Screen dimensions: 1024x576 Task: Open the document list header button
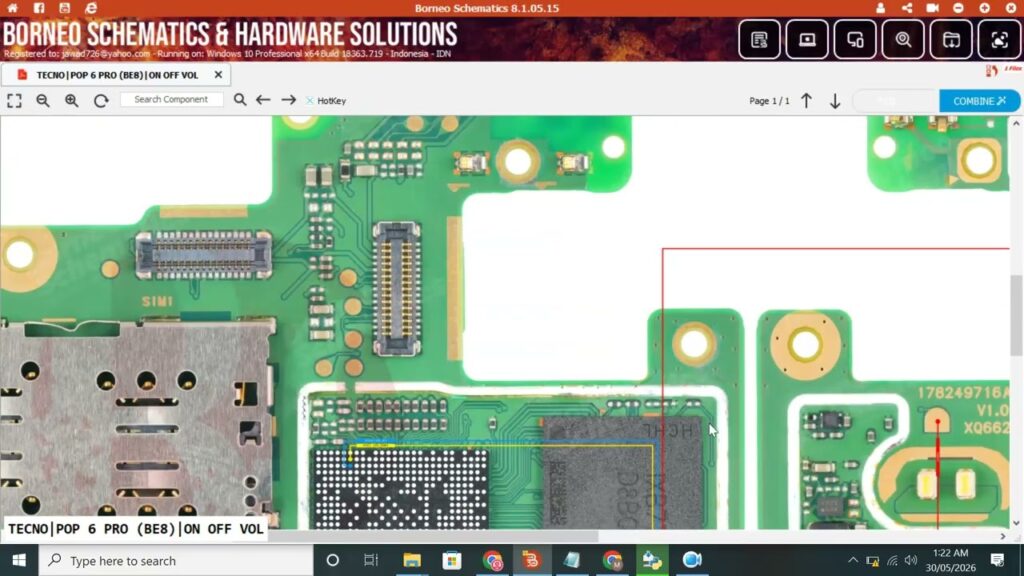pos(759,40)
